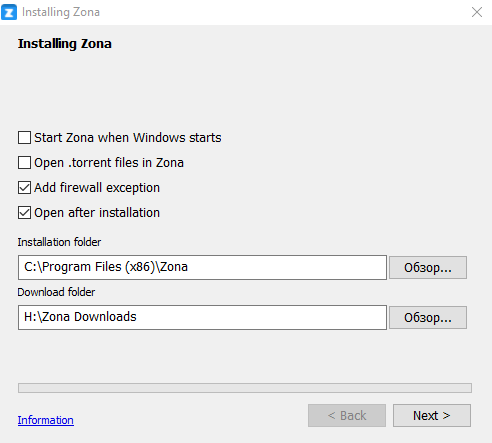The width and height of the screenshot is (492, 443).
Task: Open Обзор browse dialog for Download folder
Action: [x=428, y=317]
